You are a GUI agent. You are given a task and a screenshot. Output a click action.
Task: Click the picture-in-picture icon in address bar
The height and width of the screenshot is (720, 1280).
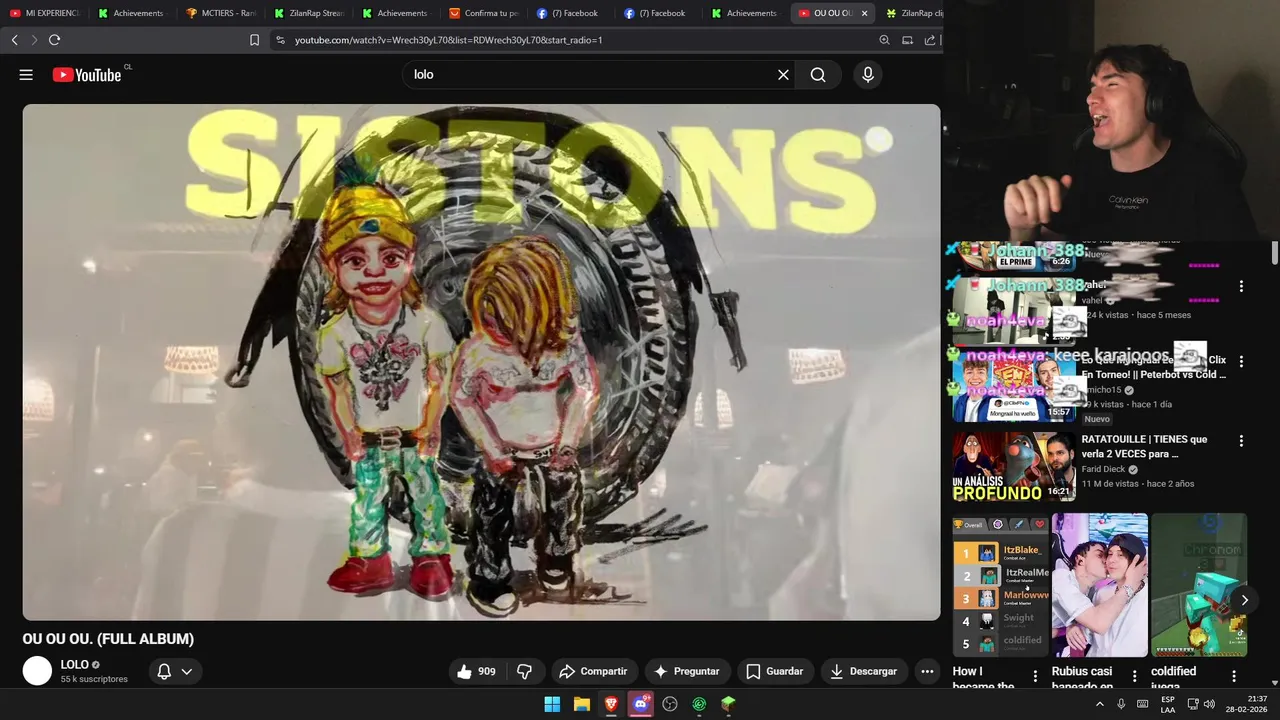click(907, 40)
